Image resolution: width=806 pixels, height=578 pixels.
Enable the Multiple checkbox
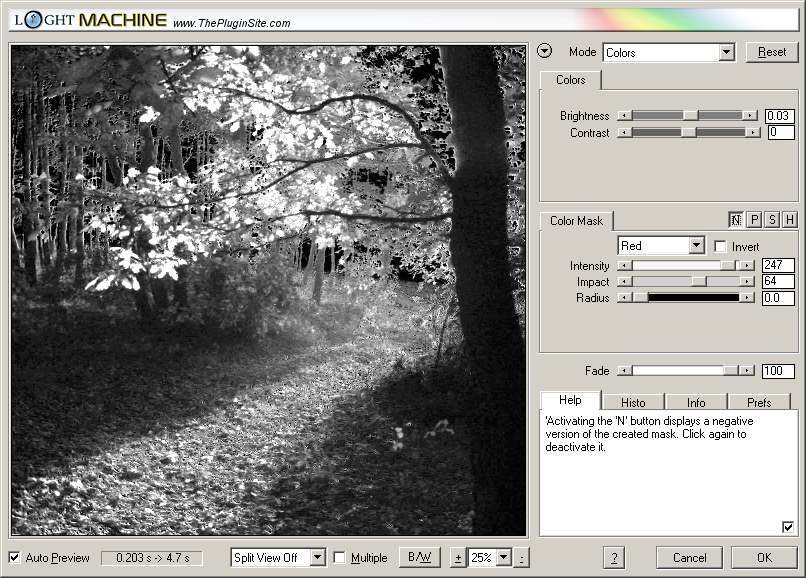click(x=339, y=557)
